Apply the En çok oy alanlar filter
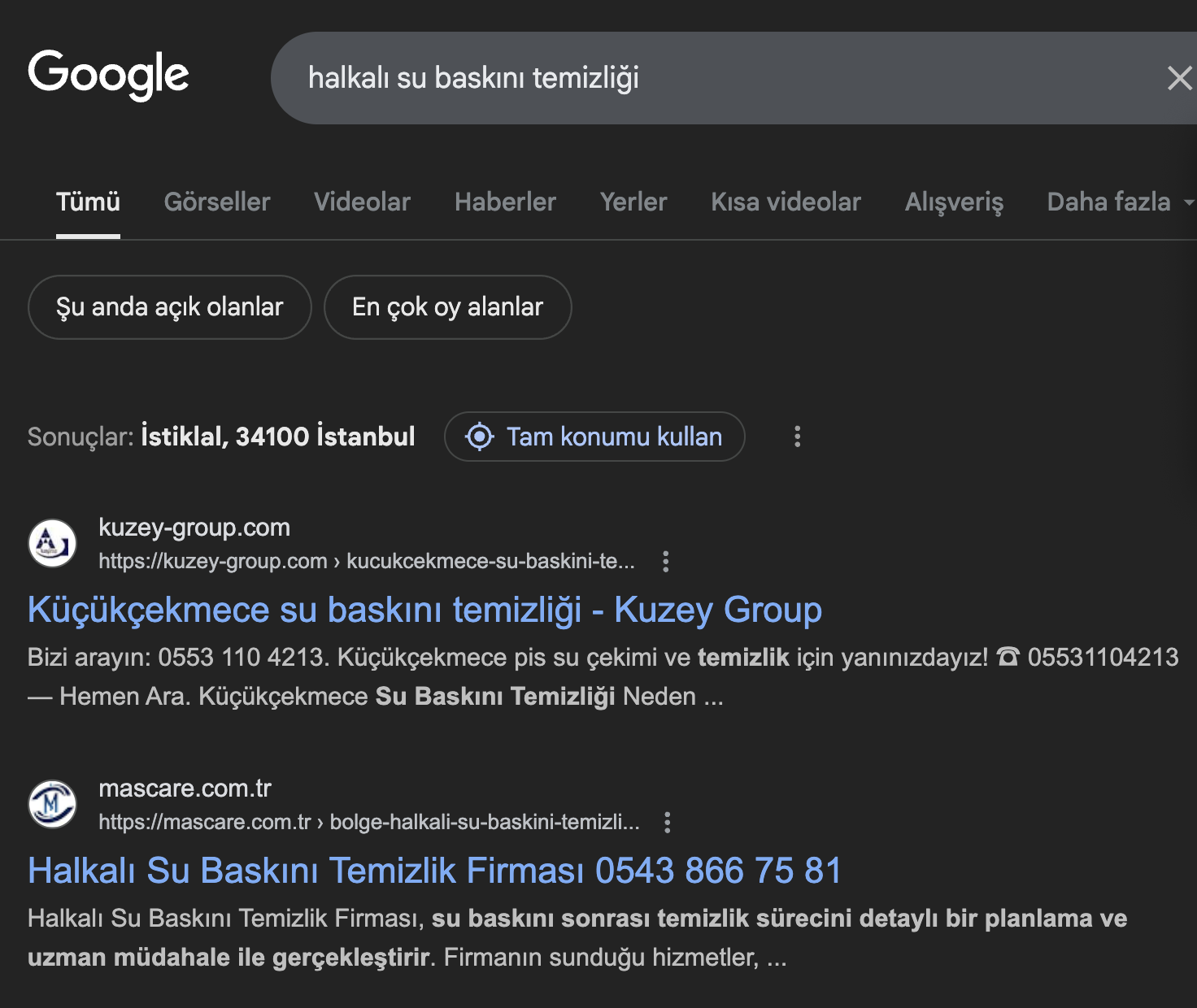The image size is (1197, 1008). point(448,307)
